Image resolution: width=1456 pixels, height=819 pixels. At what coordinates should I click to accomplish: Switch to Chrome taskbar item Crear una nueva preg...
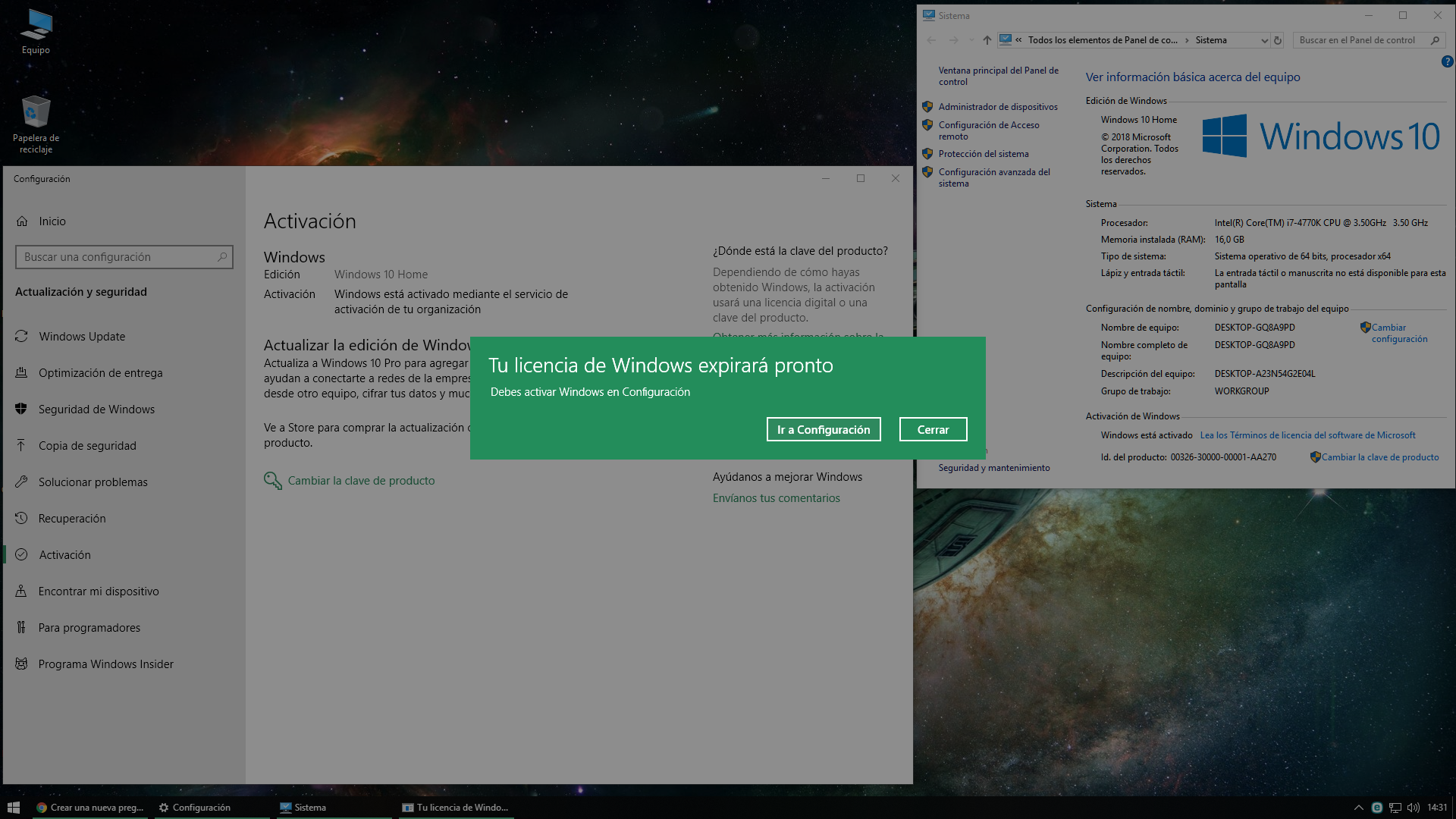point(91,808)
